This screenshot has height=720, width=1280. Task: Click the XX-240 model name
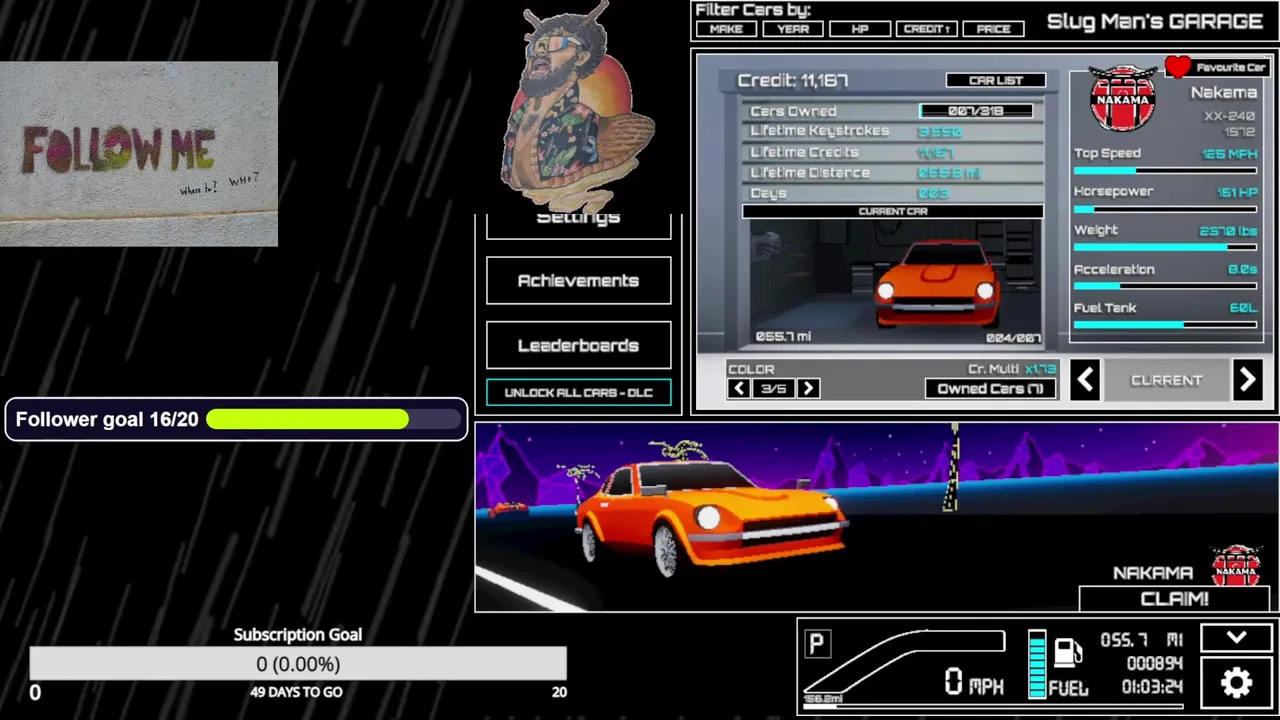(x=1230, y=116)
